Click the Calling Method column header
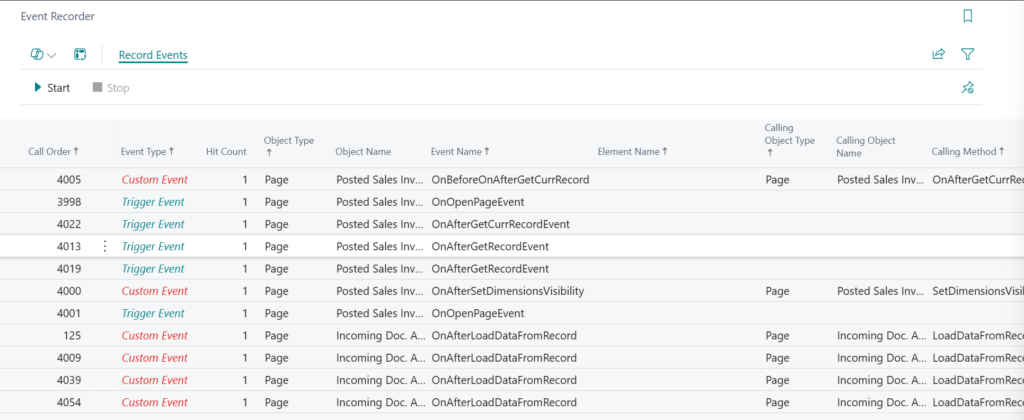This screenshot has height=420, width=1024. coord(967,151)
